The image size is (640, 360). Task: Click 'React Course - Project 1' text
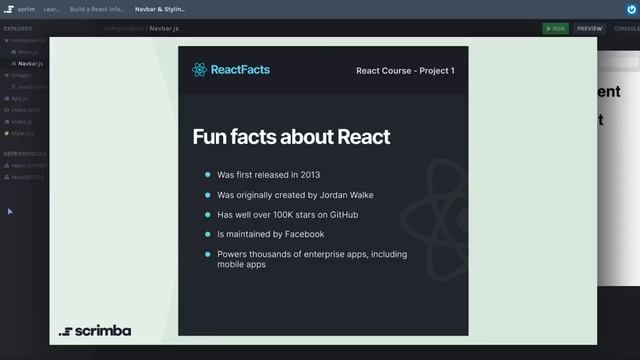405,71
